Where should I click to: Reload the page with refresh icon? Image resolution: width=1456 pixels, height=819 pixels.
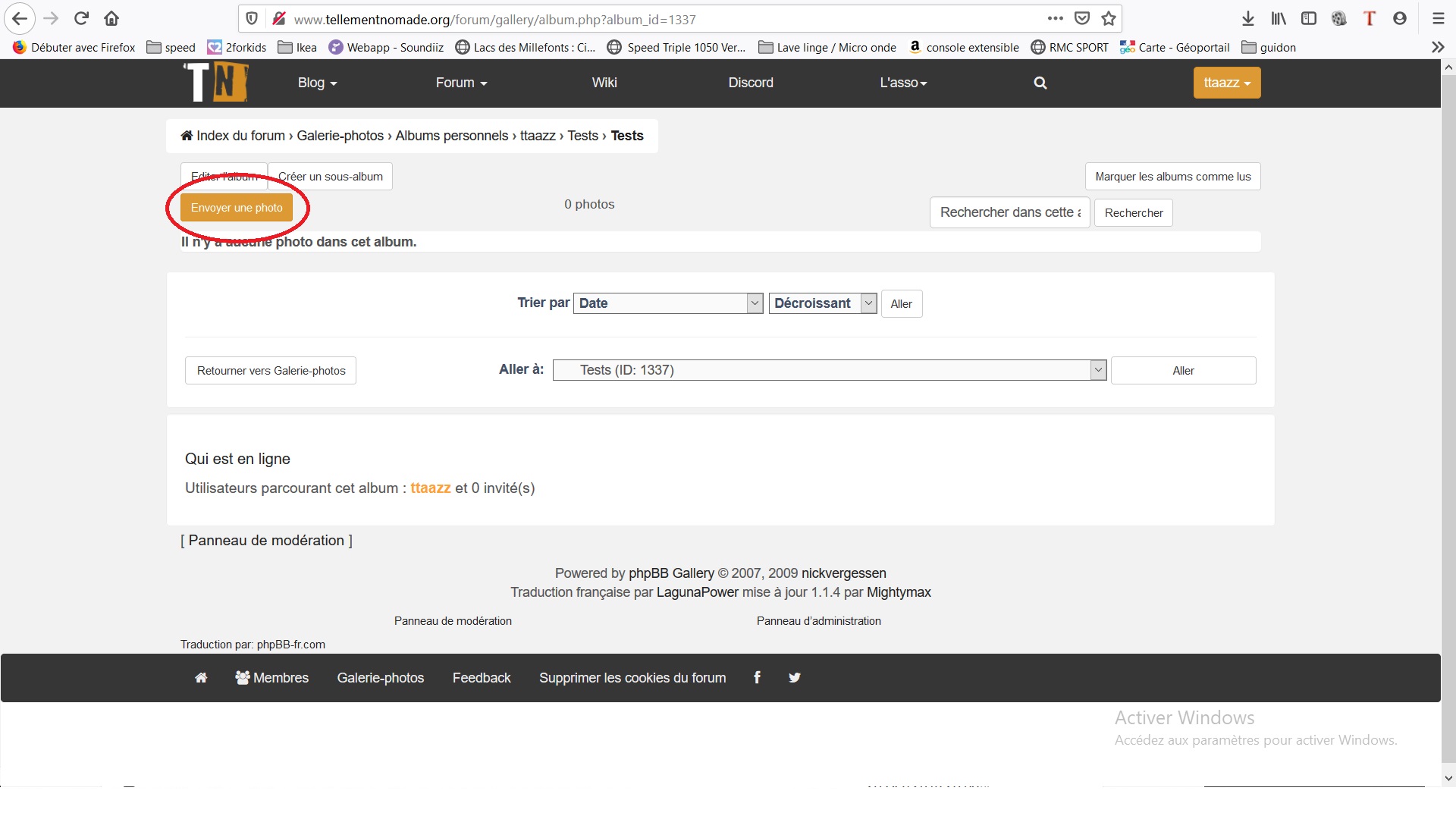81,18
